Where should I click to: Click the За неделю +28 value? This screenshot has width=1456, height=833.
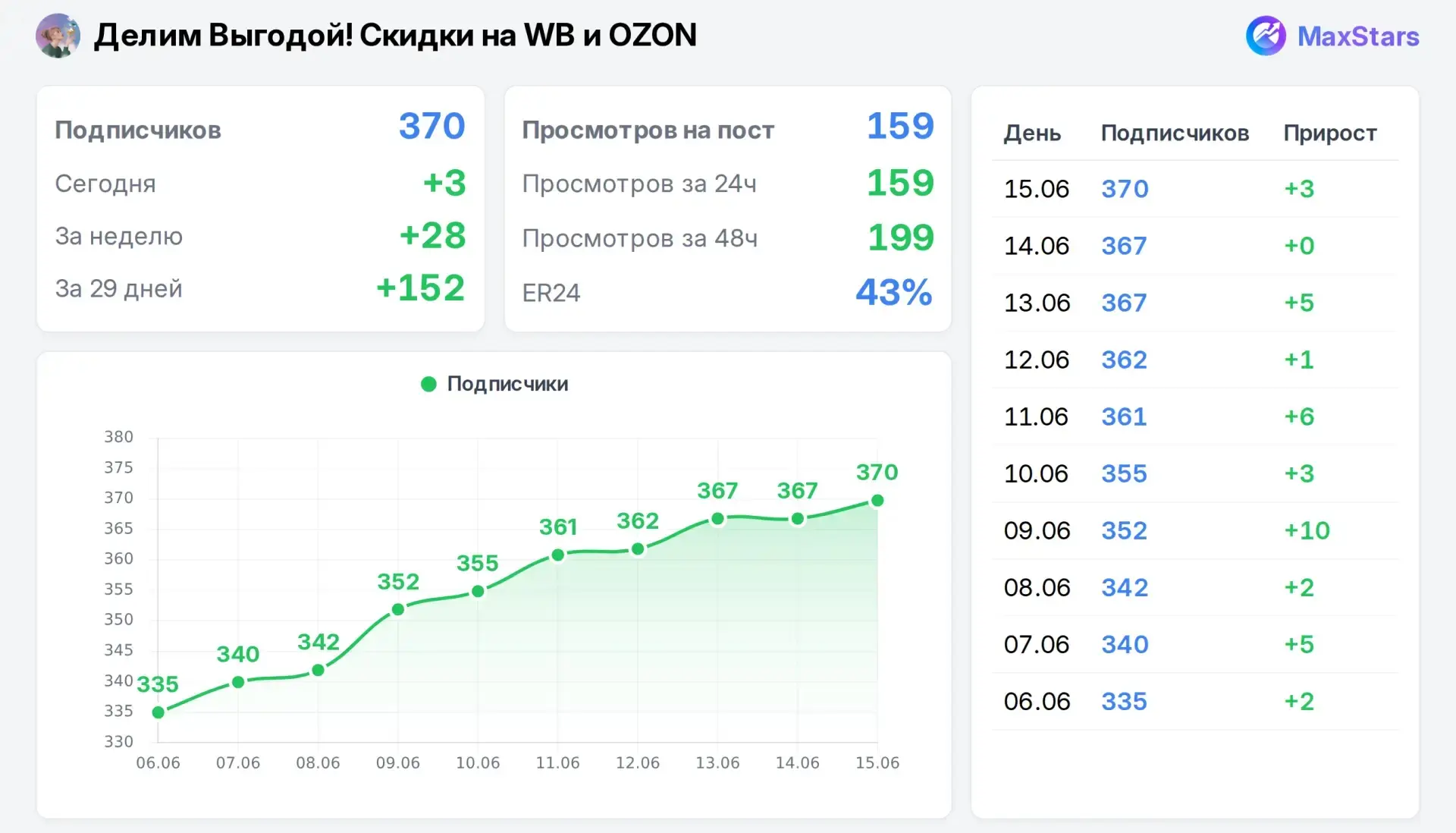432,235
